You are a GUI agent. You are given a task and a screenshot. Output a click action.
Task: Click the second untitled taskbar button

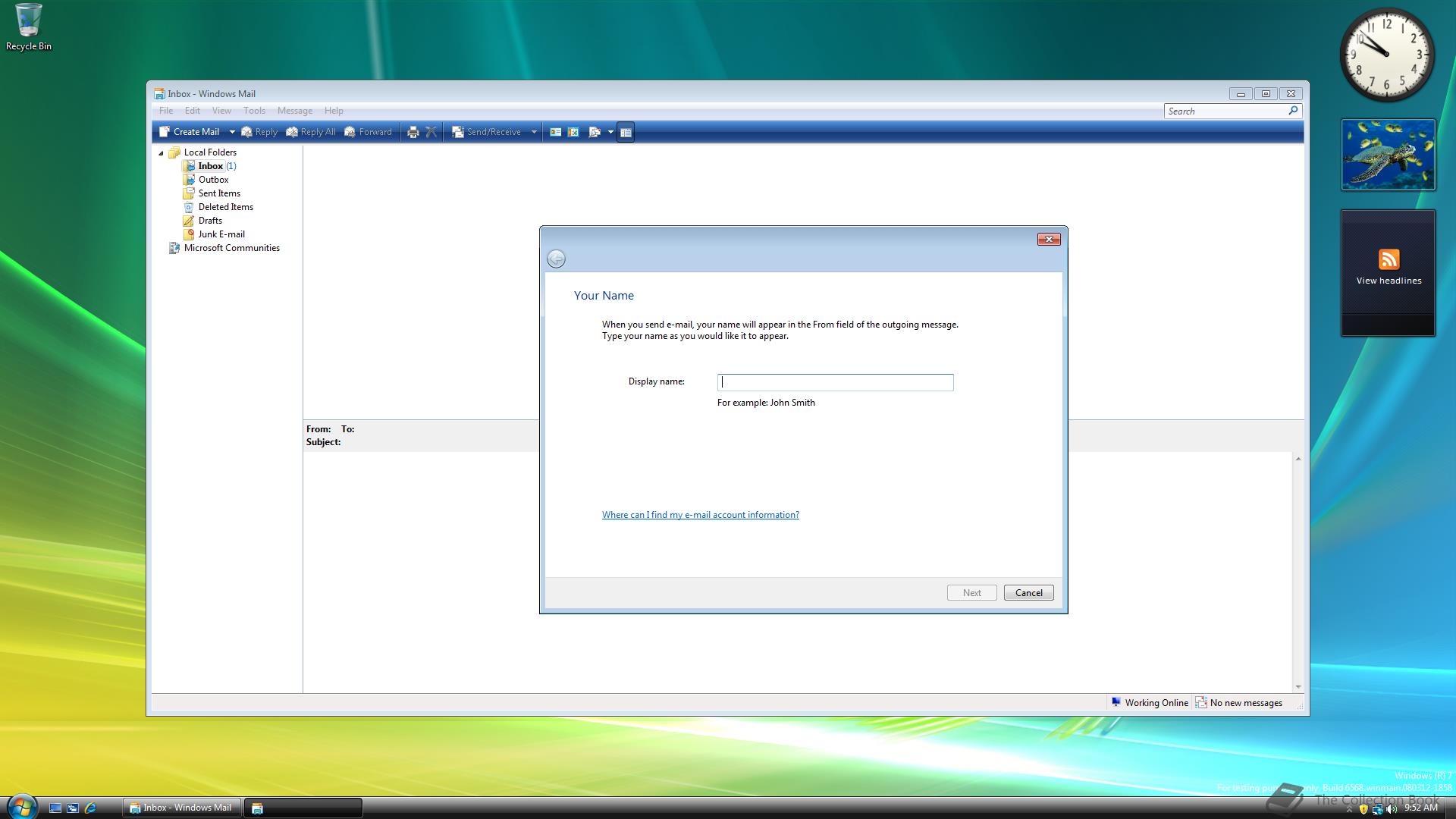point(303,808)
